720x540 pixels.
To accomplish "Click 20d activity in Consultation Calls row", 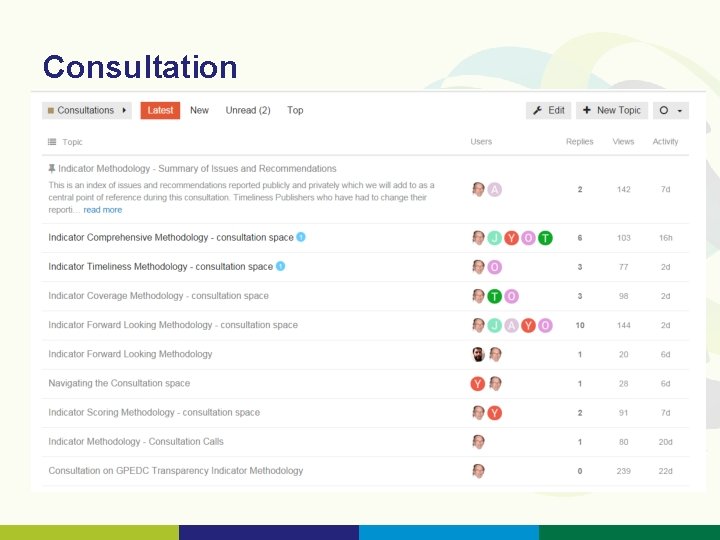I will (665, 442).
